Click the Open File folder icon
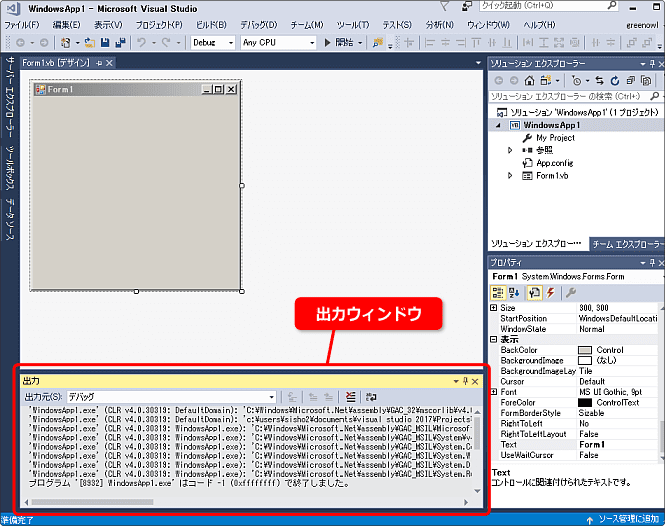Screen dimensions: 665x526 pyautogui.click(x=89, y=42)
